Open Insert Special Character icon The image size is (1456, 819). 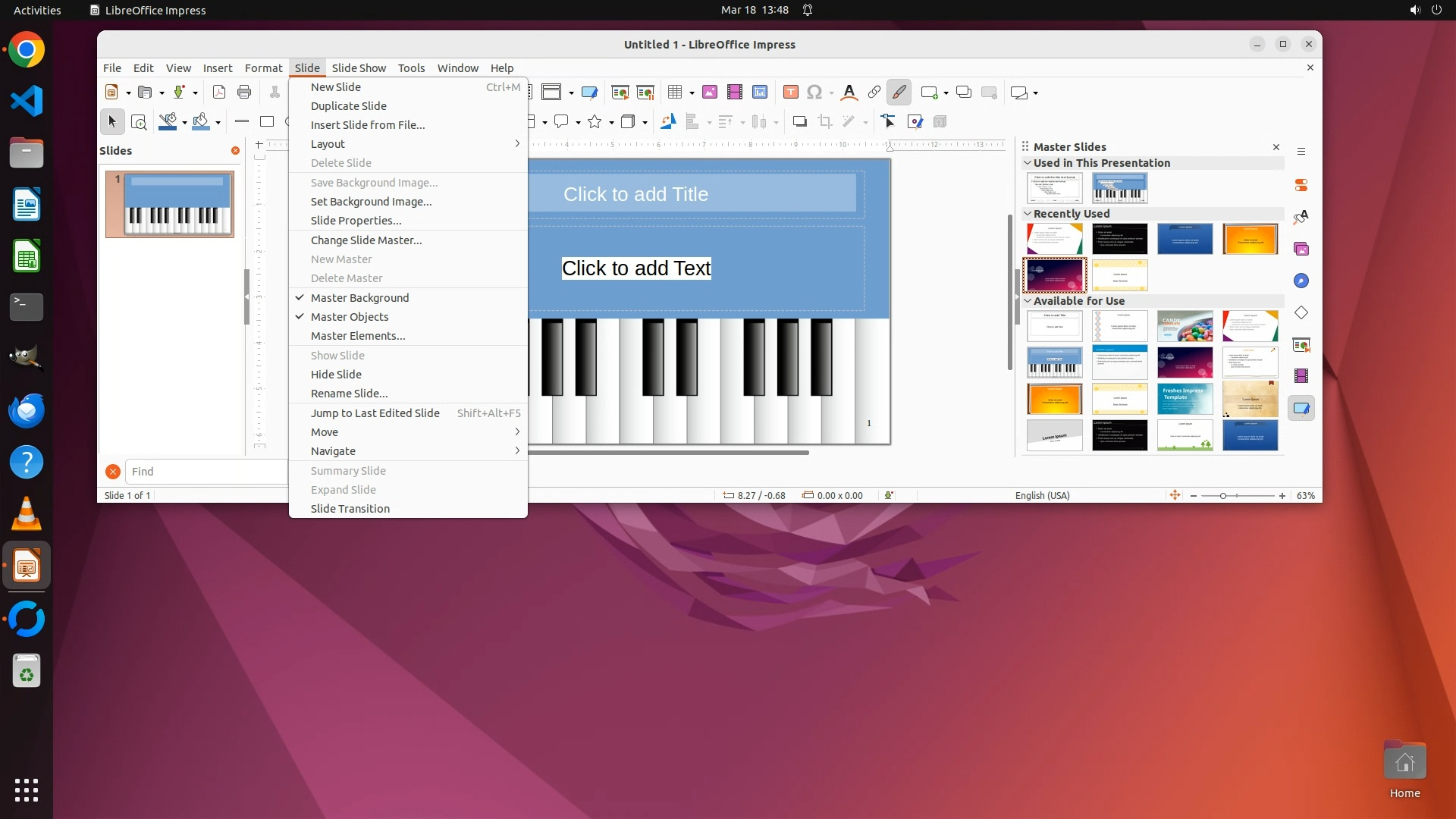(814, 93)
